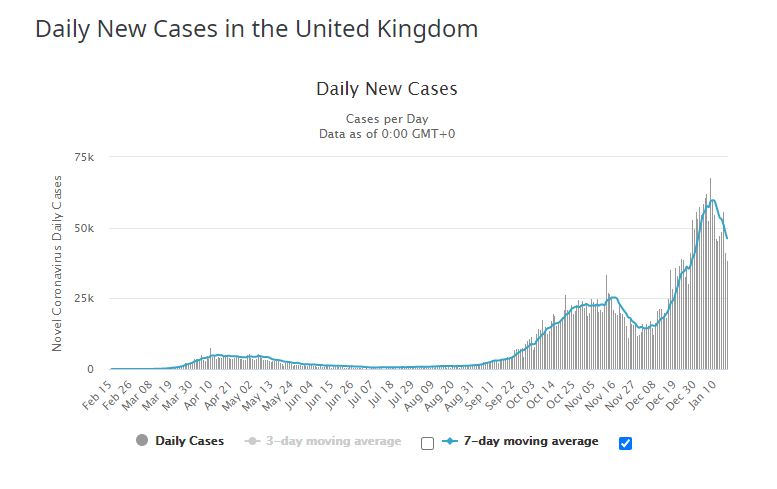Click the Cases per Day subtitle
Screen dimensions: 777x489
click(x=387, y=118)
